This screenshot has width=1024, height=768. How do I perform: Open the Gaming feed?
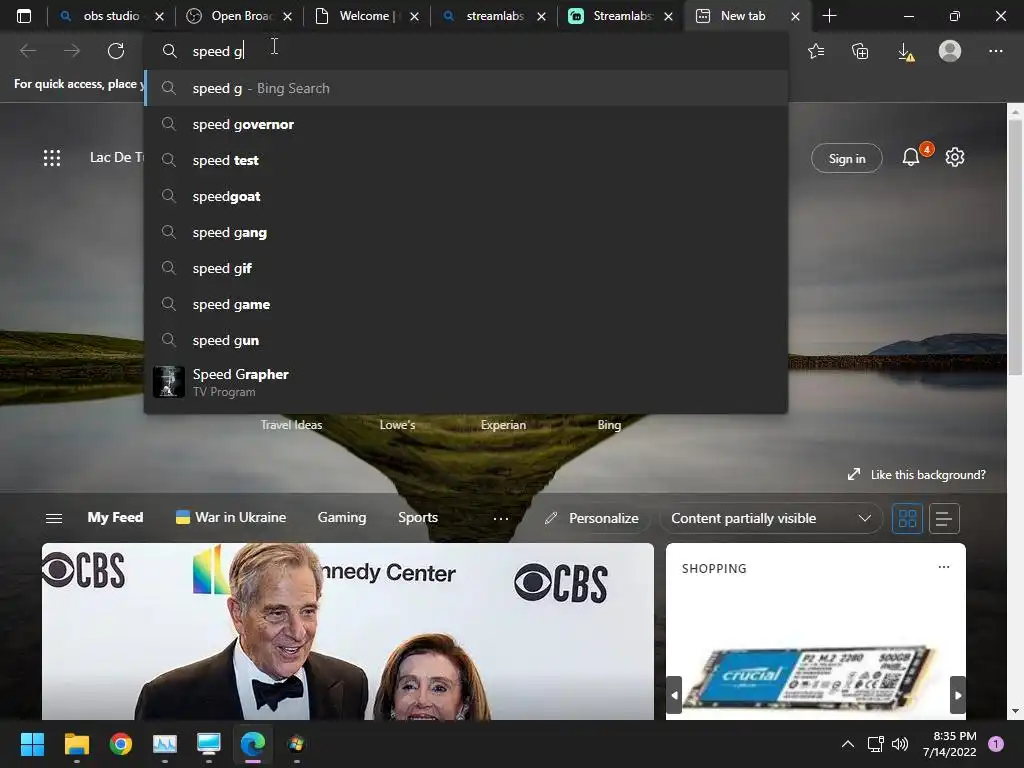(342, 517)
